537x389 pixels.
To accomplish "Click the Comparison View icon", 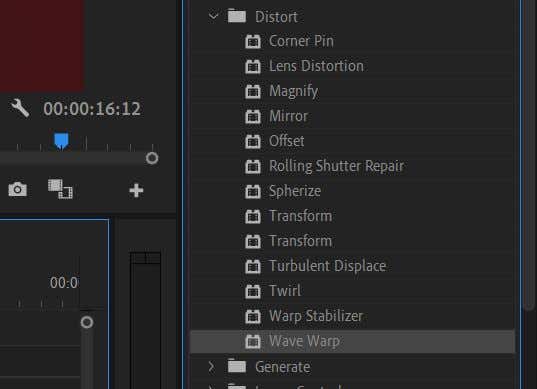I will point(60,189).
